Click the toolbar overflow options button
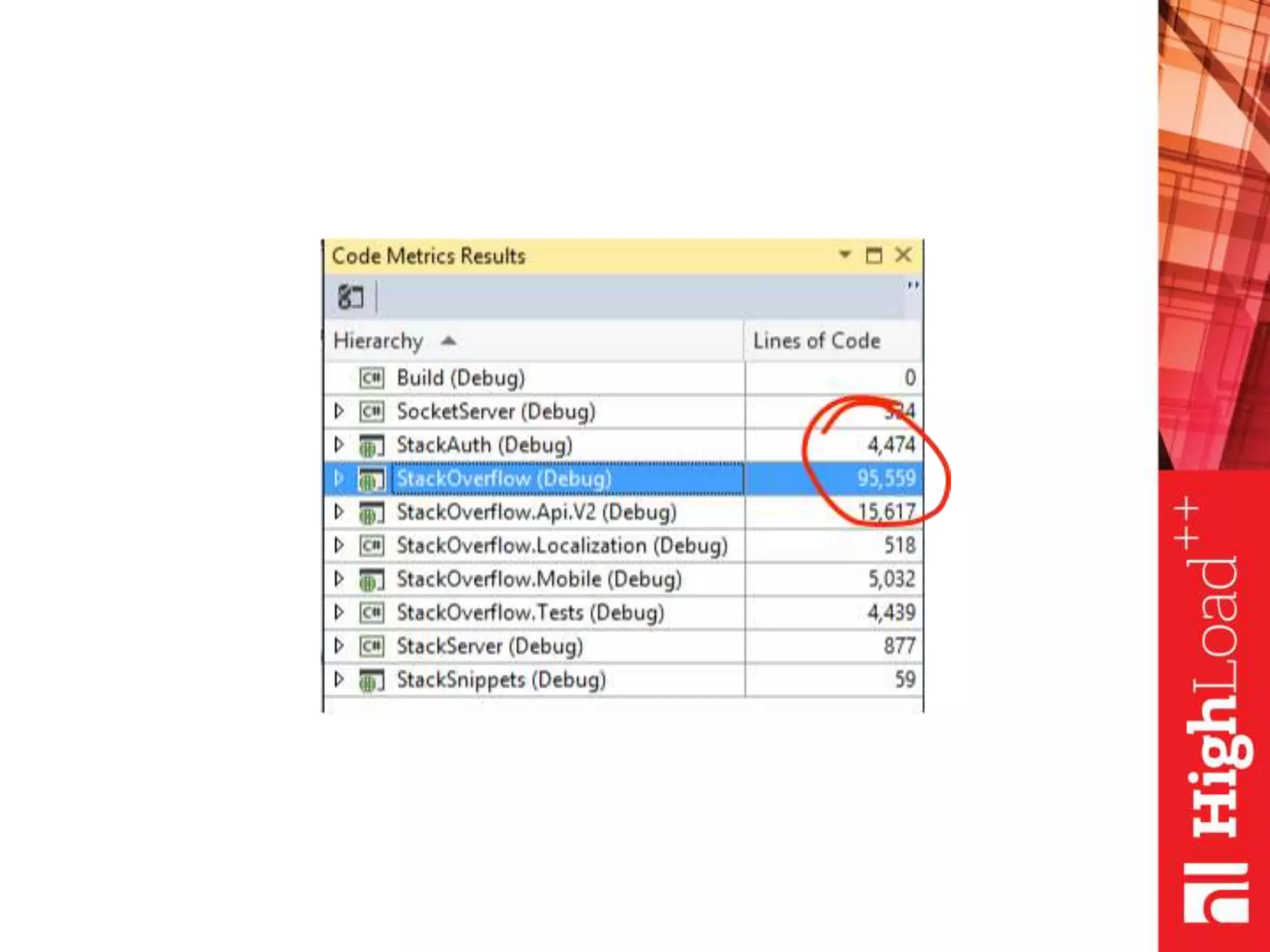The width and height of the screenshot is (1270, 952). point(913,286)
